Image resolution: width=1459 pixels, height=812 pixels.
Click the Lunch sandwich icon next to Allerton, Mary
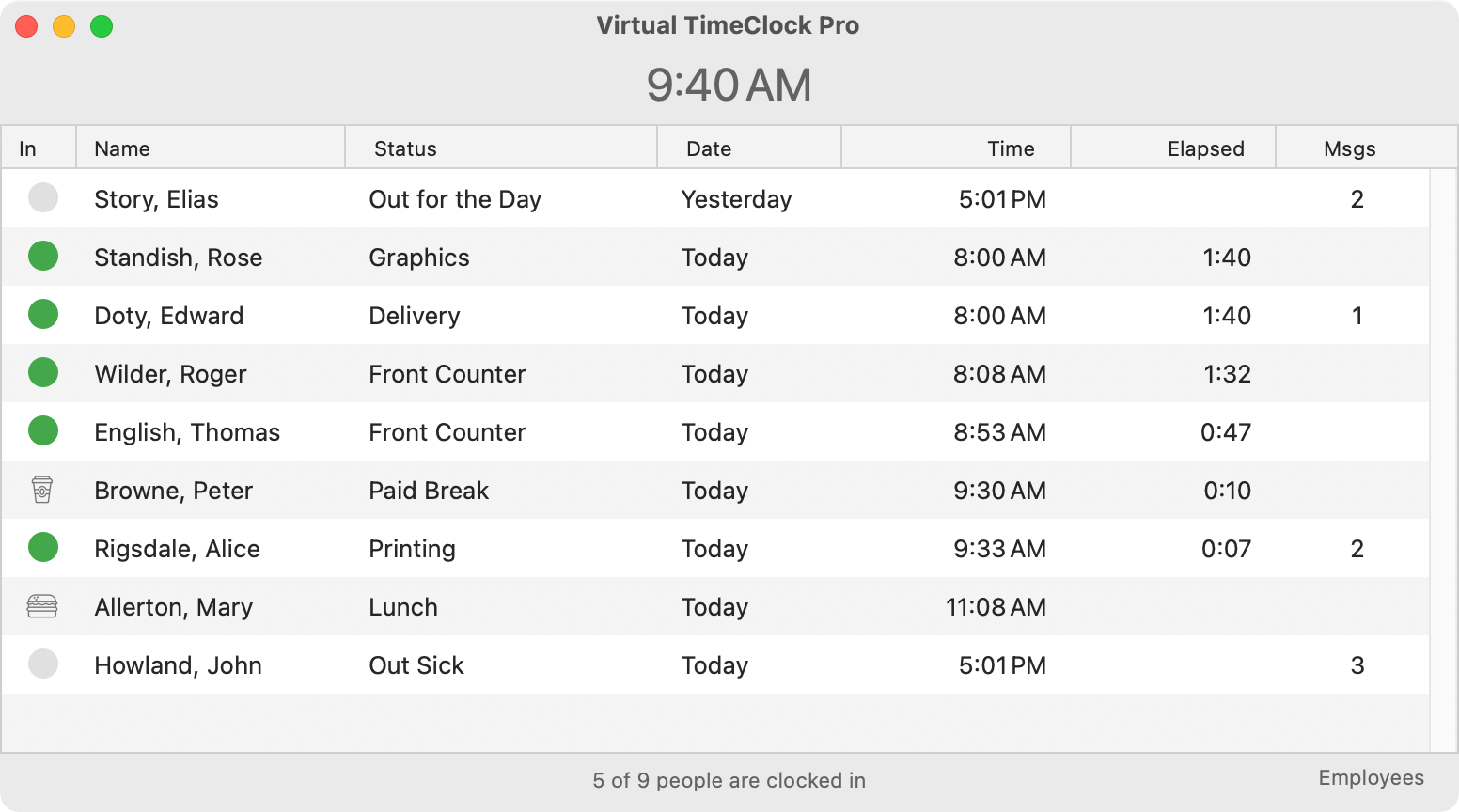[x=42, y=606]
